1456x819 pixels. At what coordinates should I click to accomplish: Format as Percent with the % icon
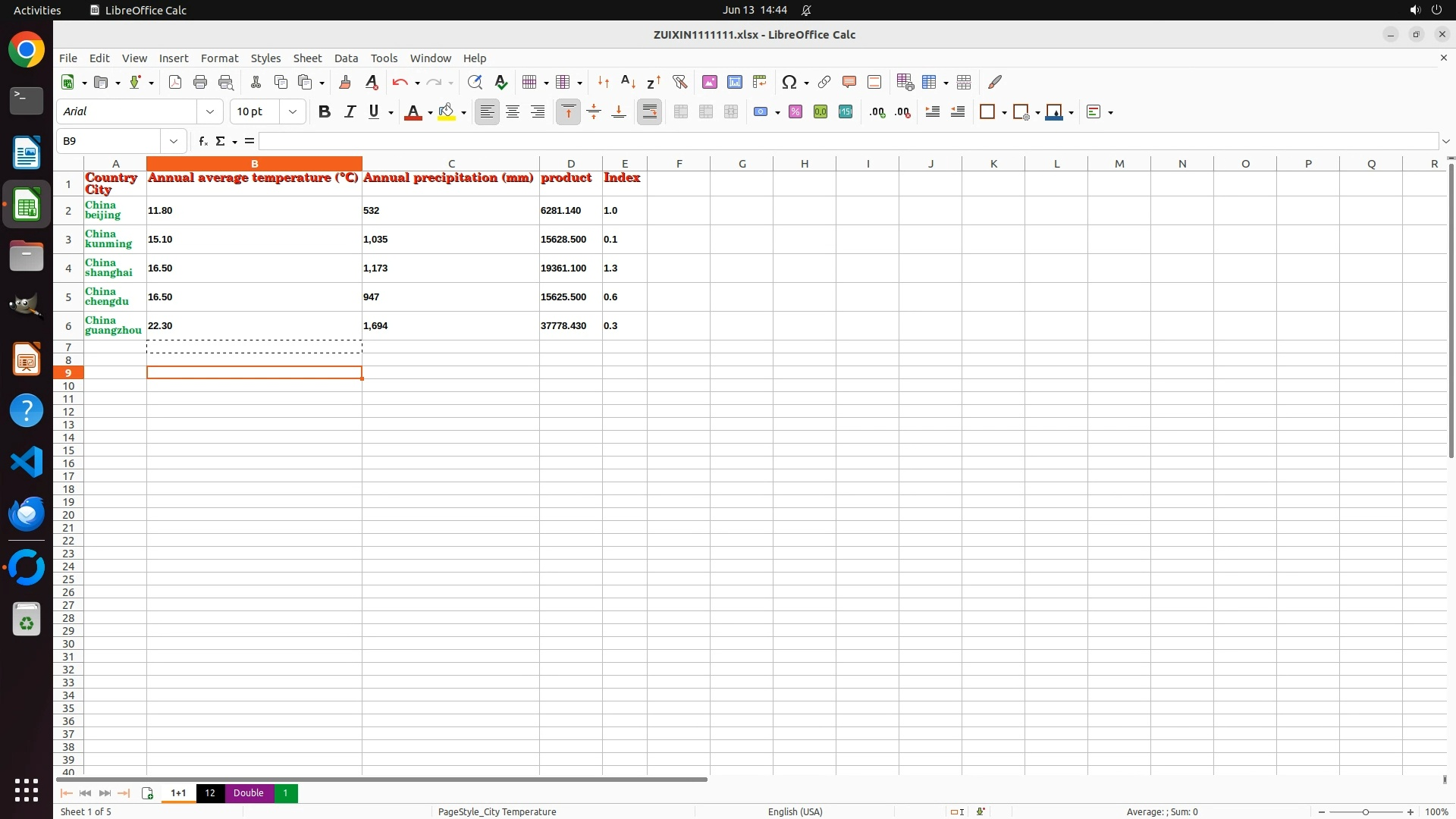795,112
